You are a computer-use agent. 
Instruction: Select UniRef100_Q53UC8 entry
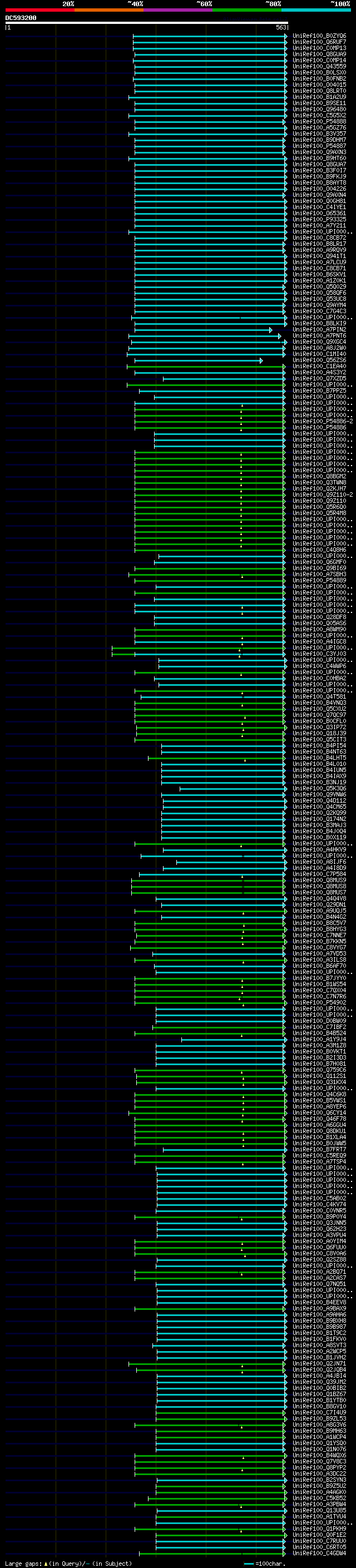319,299
